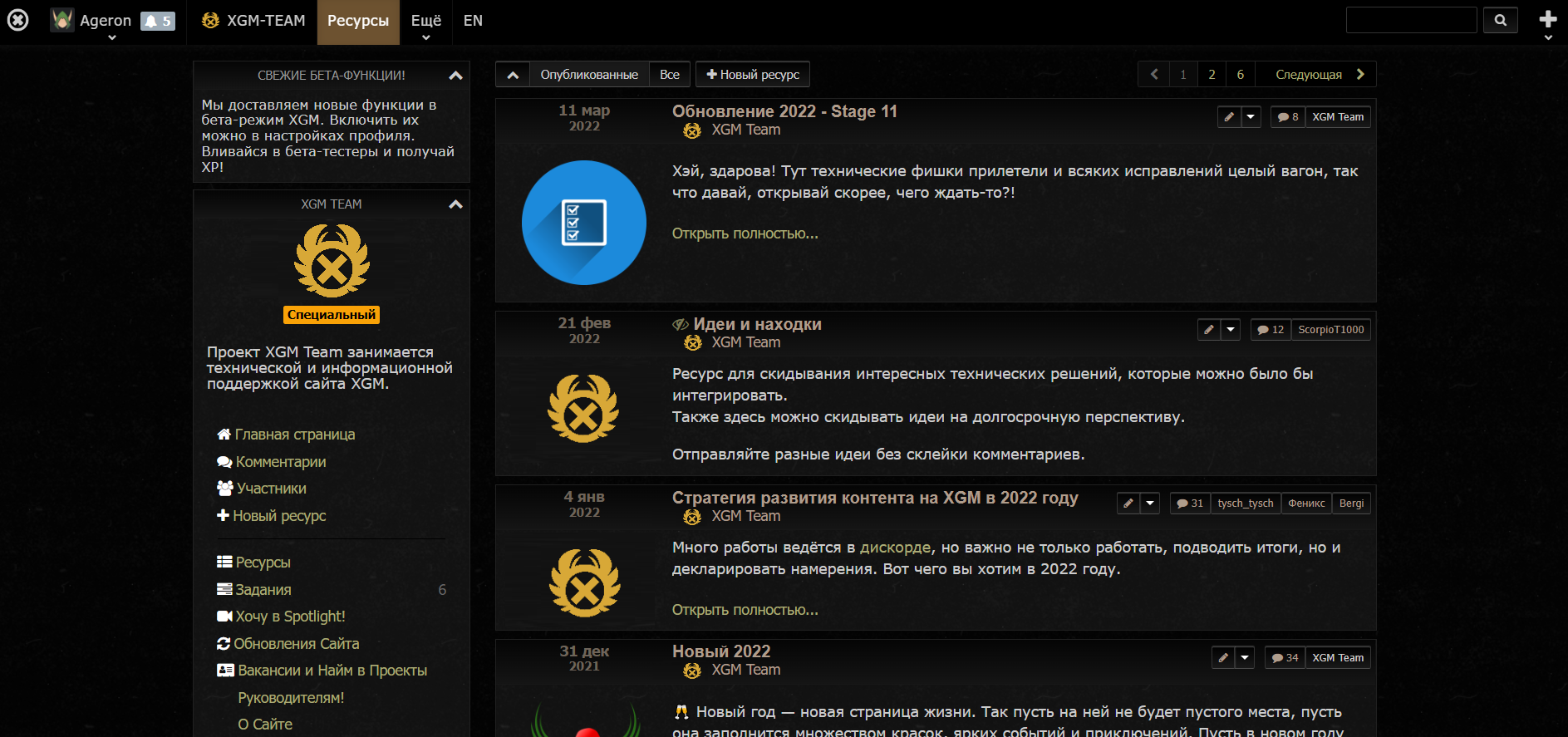Click the blue checklist thumbnail image
Screen dimensions: 1568x737
pos(584,223)
